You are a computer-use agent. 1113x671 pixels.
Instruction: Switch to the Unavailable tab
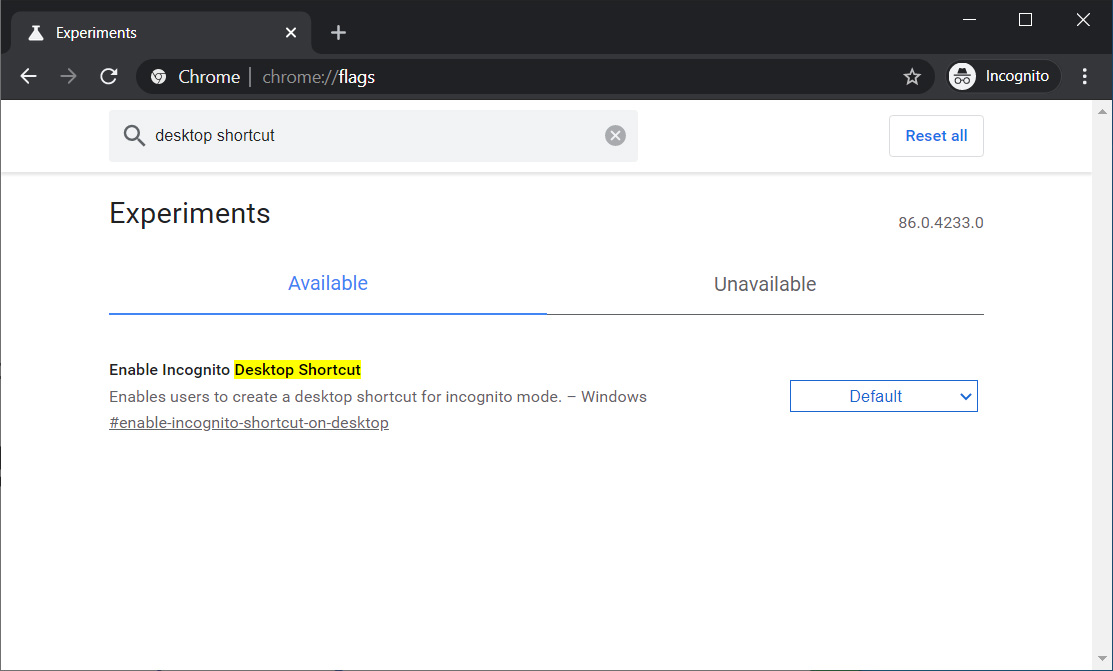click(x=765, y=284)
